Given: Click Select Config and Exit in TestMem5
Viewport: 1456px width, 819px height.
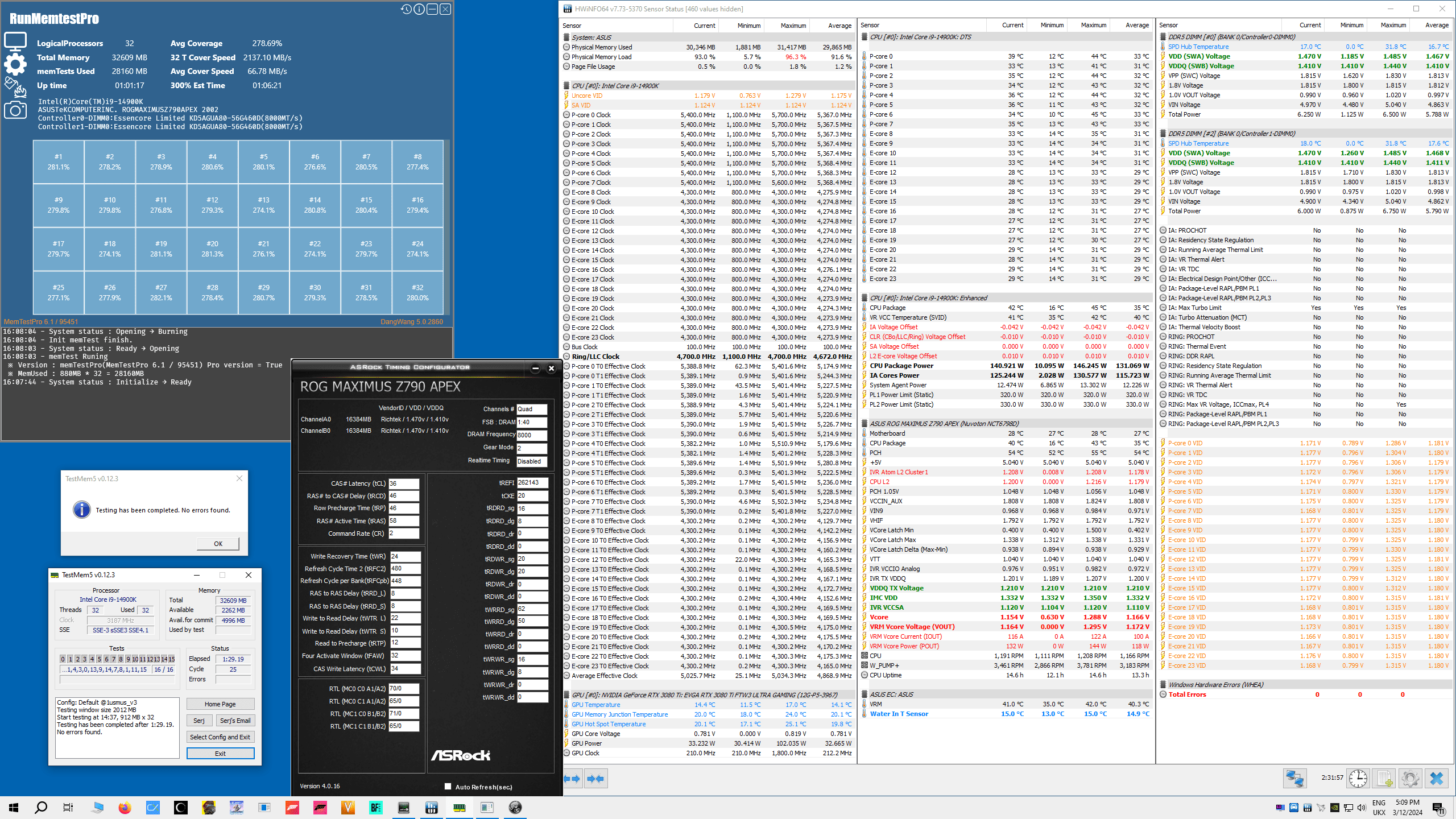Looking at the screenshot, I should point(220,737).
